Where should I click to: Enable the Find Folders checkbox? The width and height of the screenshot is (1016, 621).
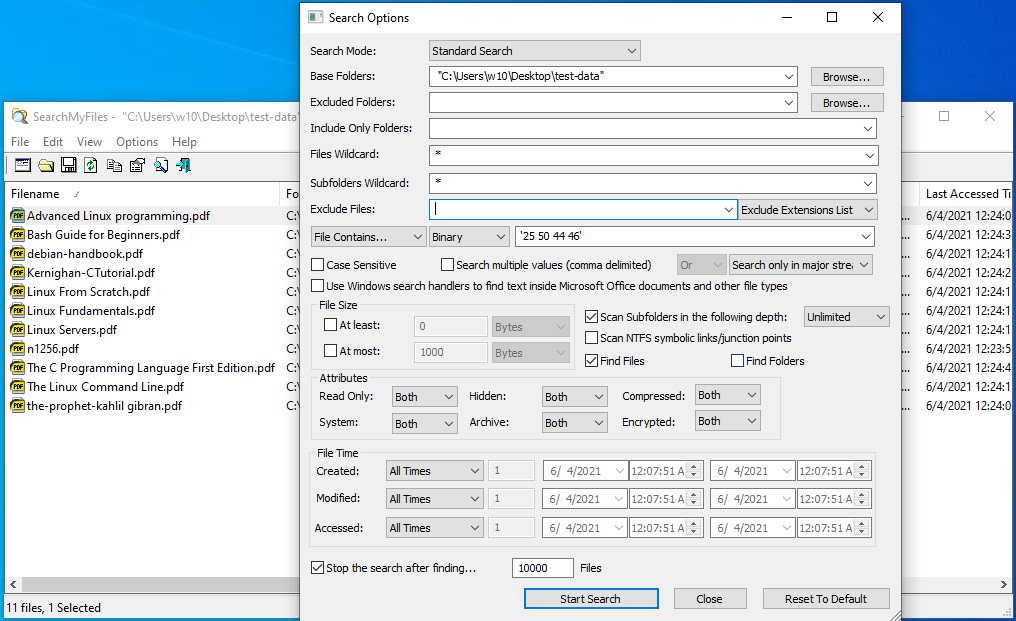pos(737,360)
